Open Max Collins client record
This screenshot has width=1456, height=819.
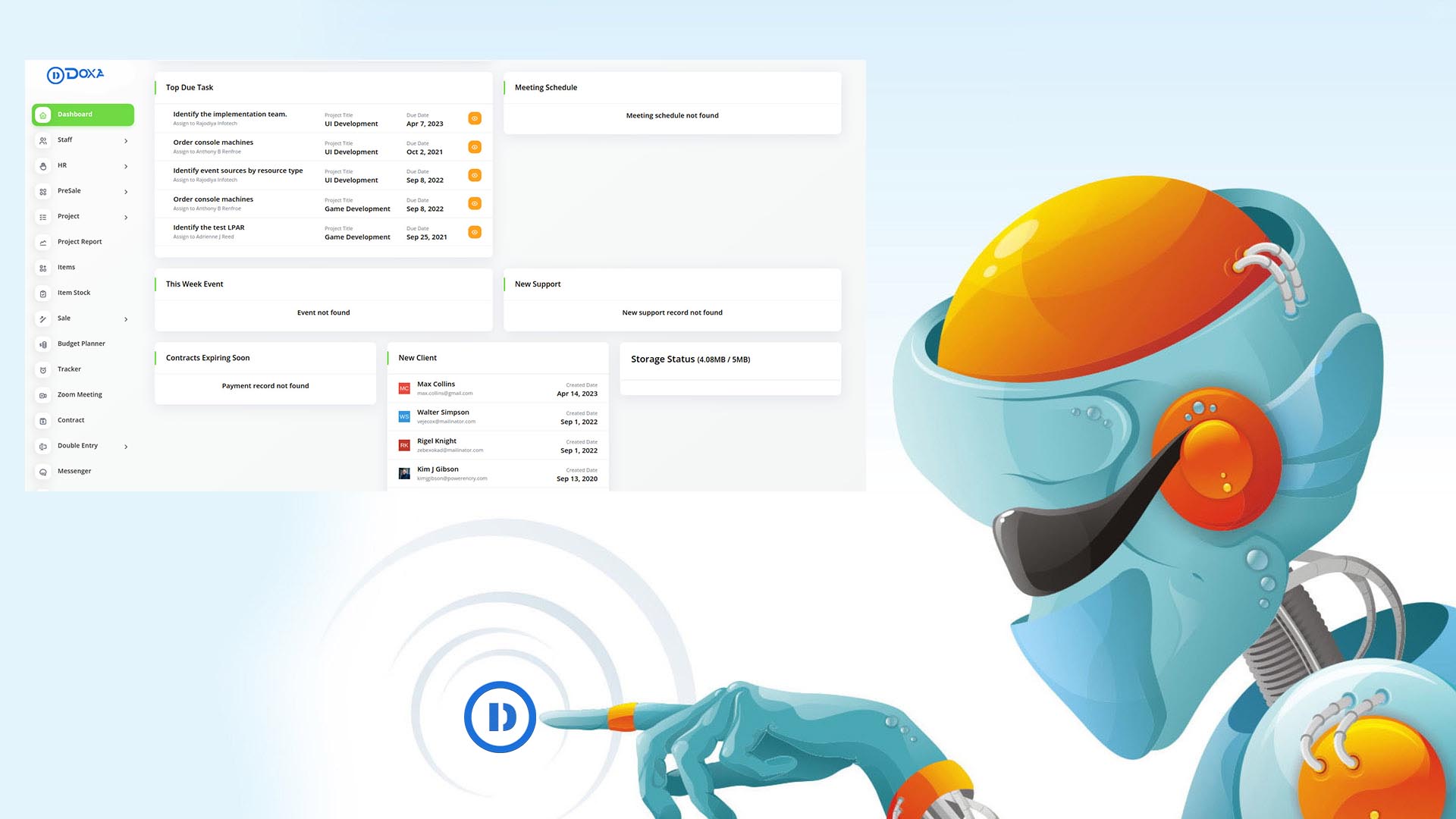[x=436, y=384]
